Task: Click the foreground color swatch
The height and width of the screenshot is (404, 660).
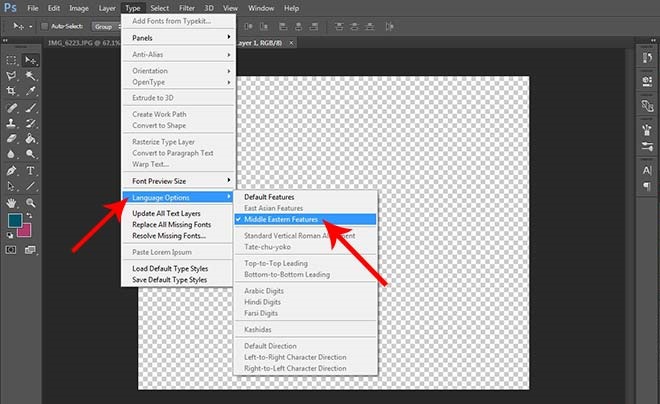Action: [x=14, y=221]
